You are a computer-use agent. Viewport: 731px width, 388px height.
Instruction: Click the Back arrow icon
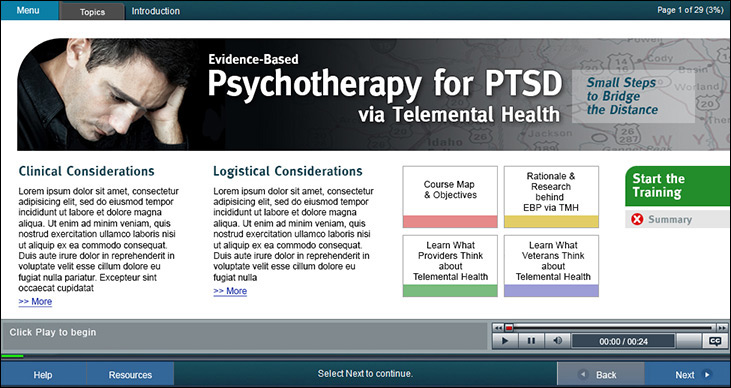tap(583, 374)
